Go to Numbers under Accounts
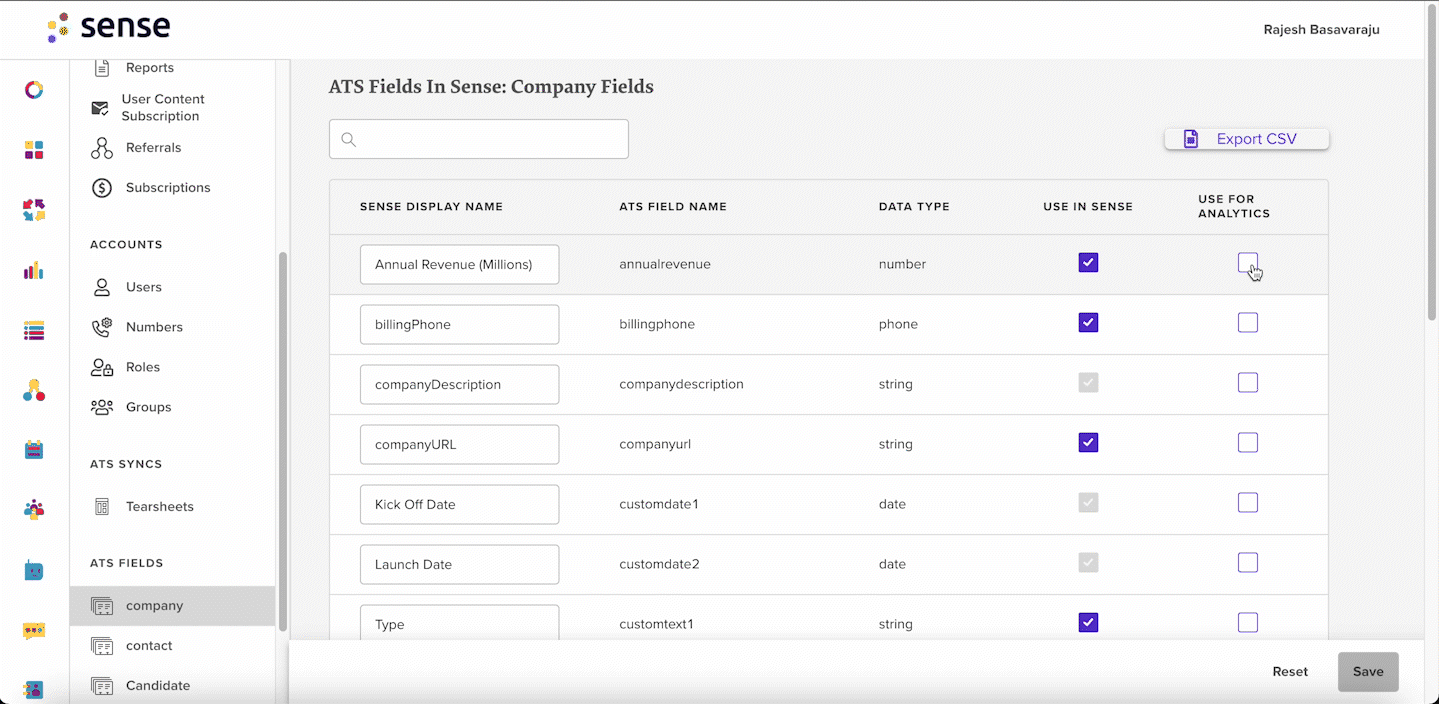The height and width of the screenshot is (704, 1439). point(154,327)
